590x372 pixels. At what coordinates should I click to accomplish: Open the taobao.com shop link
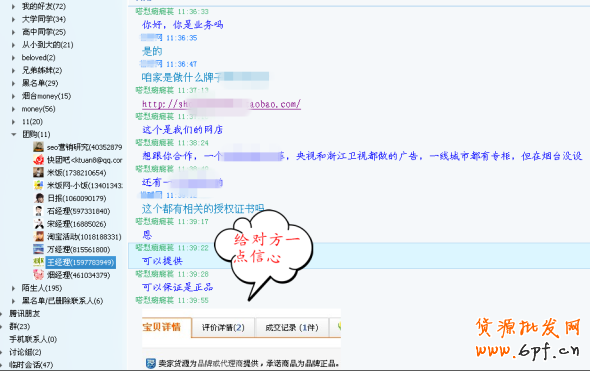pos(221,104)
